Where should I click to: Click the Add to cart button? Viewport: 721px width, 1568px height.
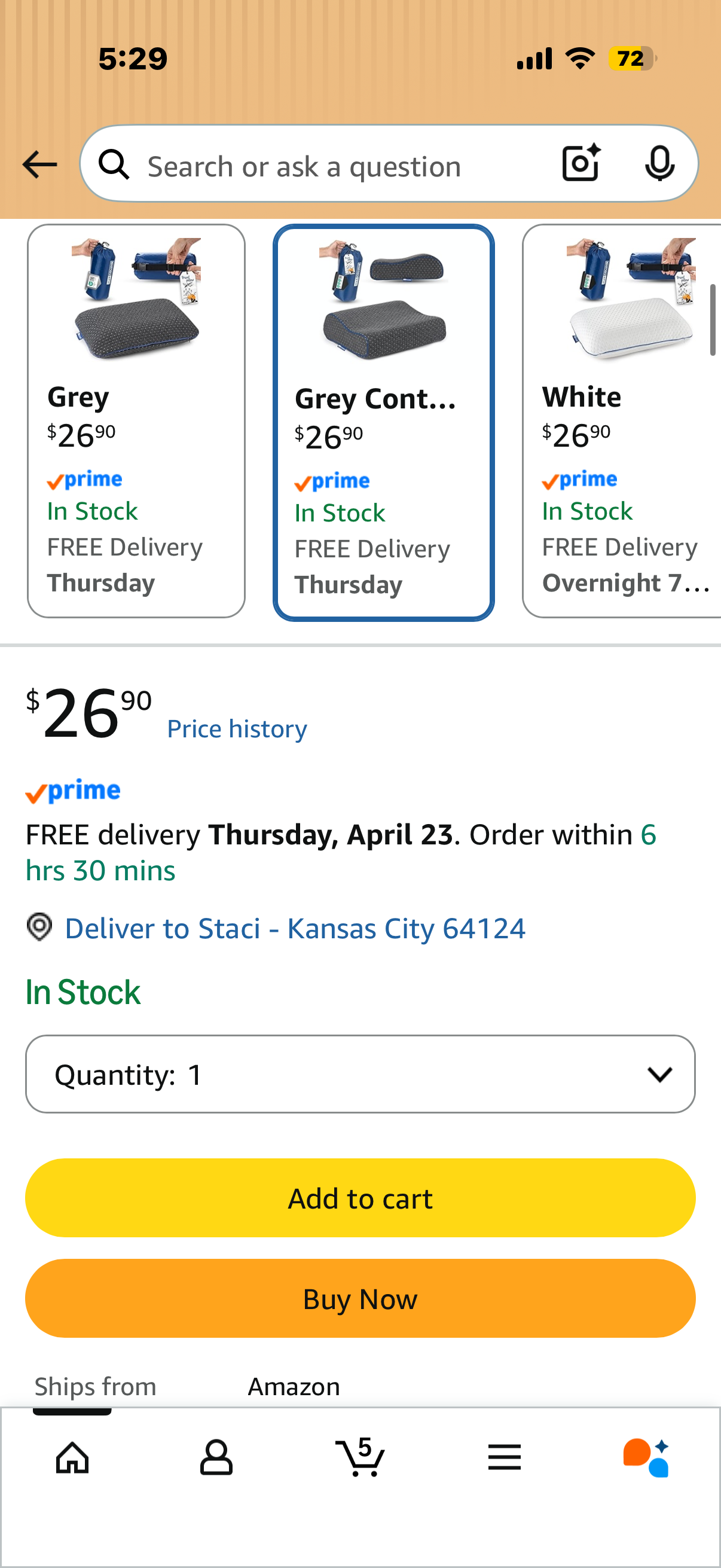click(360, 1198)
